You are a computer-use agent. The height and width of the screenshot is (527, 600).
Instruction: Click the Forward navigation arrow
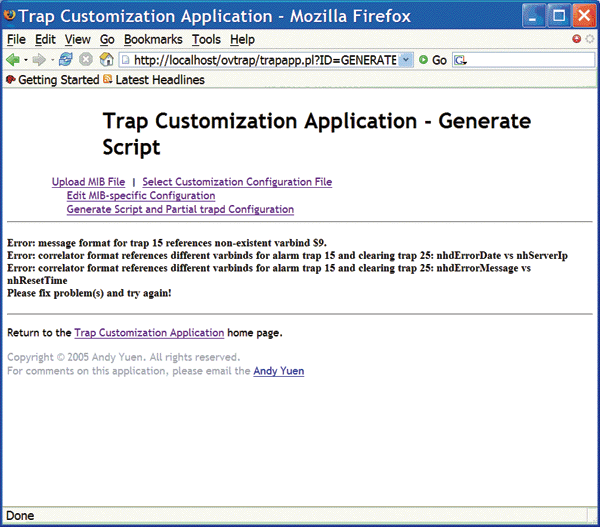[39, 60]
